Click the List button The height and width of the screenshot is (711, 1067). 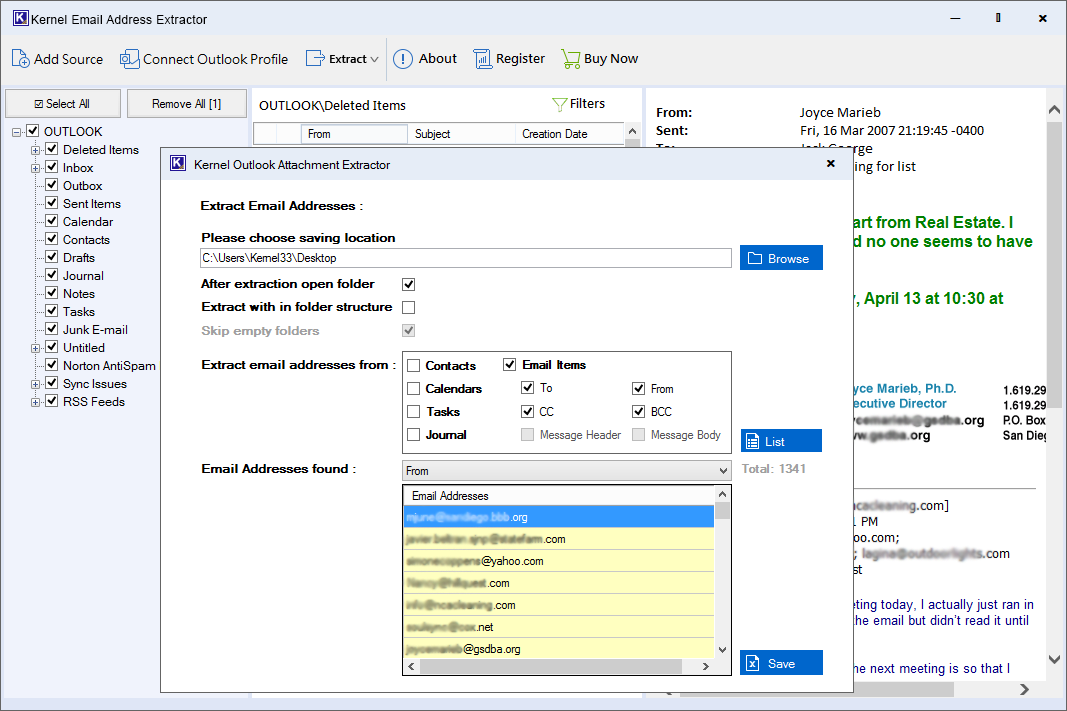pyautogui.click(x=781, y=441)
